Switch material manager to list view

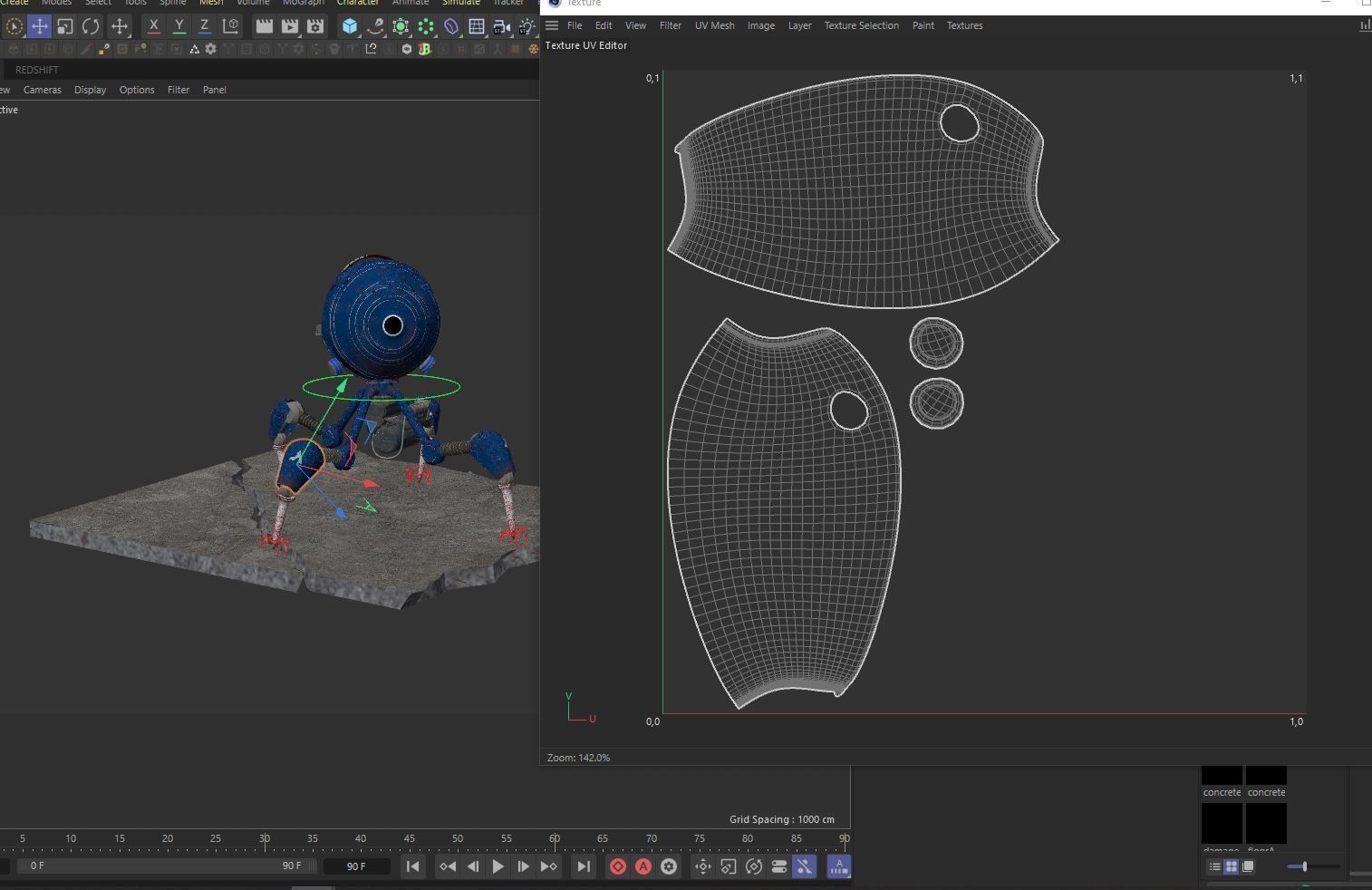1214,866
